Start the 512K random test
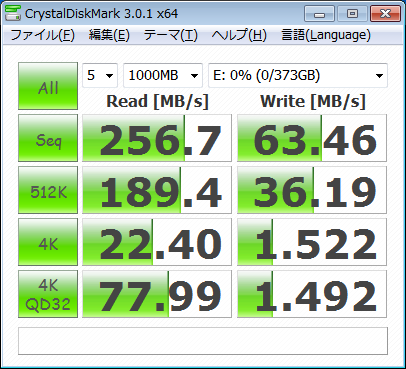Viewport: 406px width, 369px height. (48, 190)
